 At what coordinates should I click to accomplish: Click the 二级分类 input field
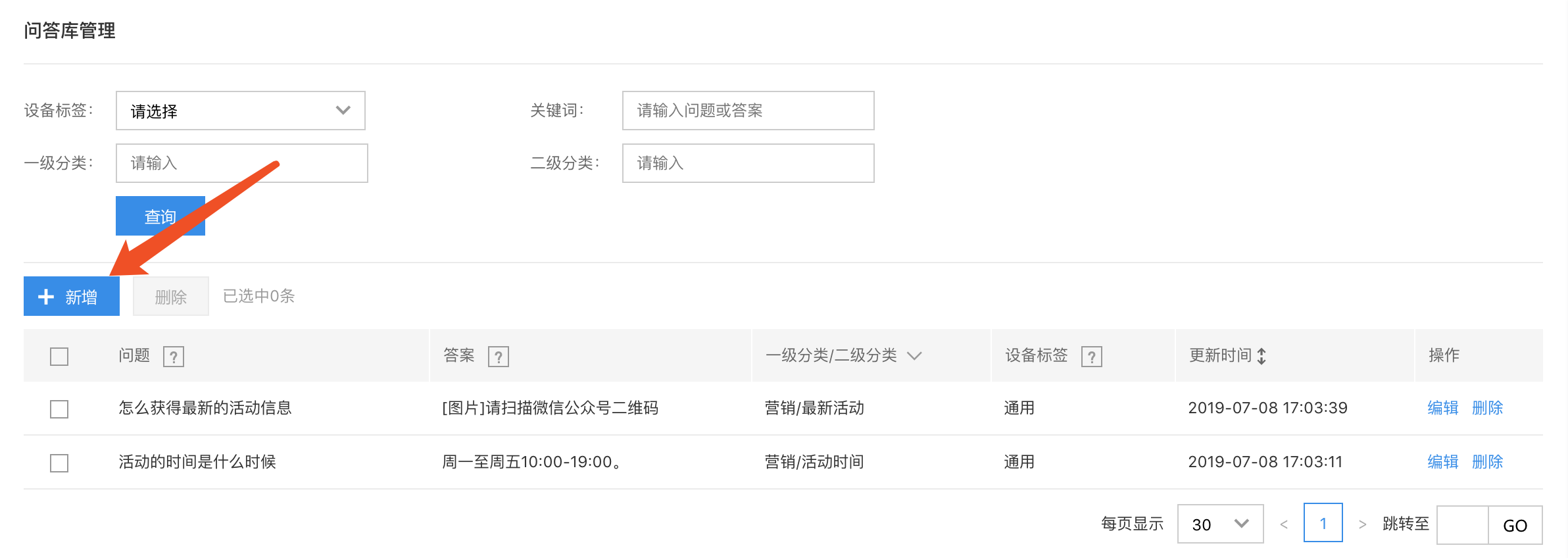pyautogui.click(x=748, y=163)
